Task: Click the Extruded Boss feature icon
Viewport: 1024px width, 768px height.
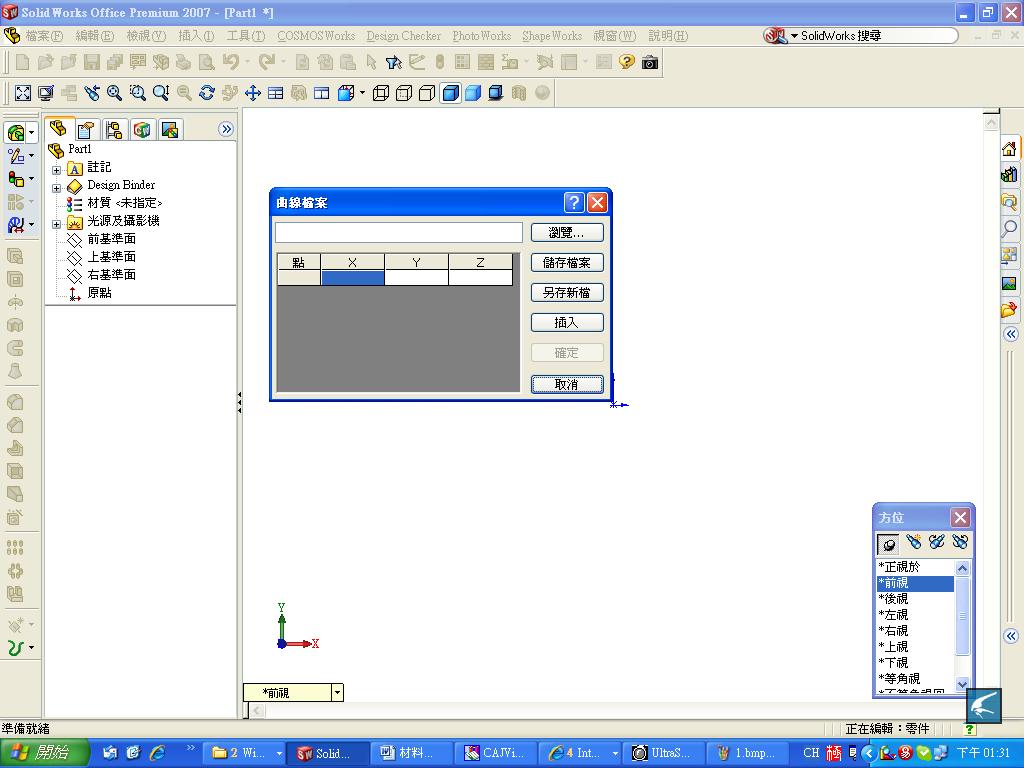Action: (x=15, y=257)
